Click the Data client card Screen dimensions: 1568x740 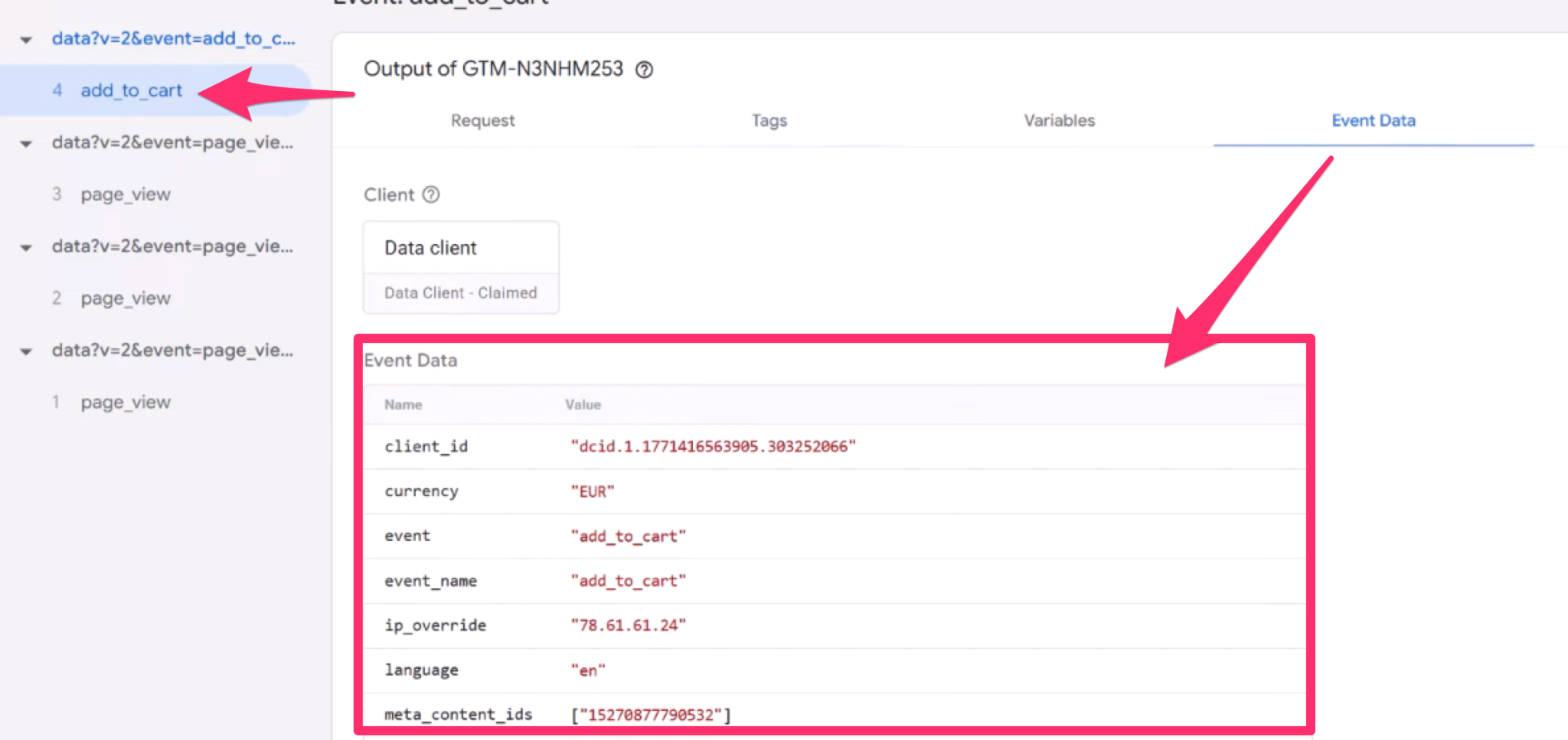point(461,267)
